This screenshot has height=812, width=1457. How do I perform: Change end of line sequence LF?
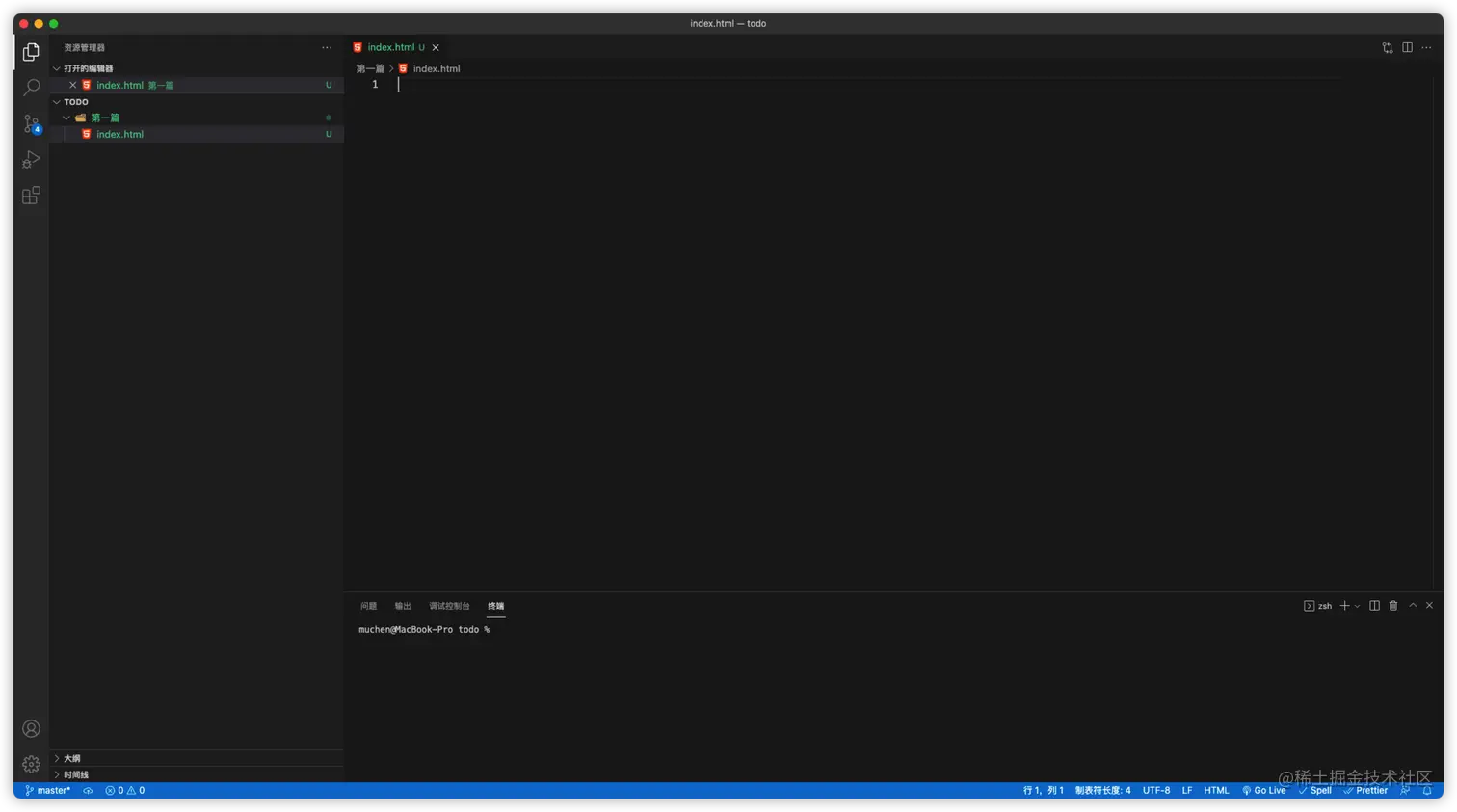tap(1187, 791)
